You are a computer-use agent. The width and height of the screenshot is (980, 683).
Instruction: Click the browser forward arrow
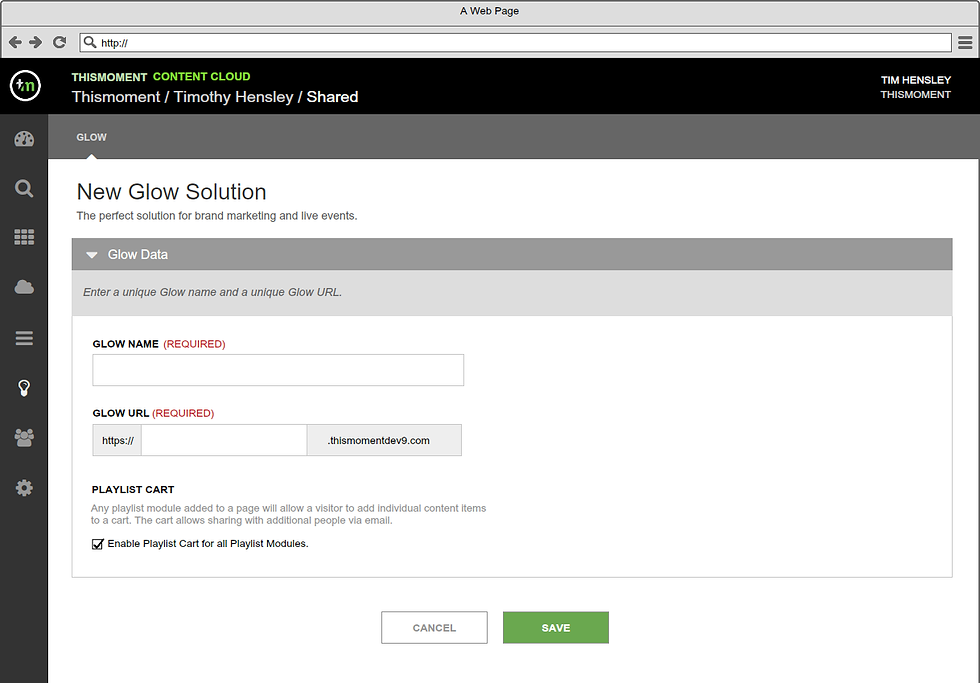36,42
